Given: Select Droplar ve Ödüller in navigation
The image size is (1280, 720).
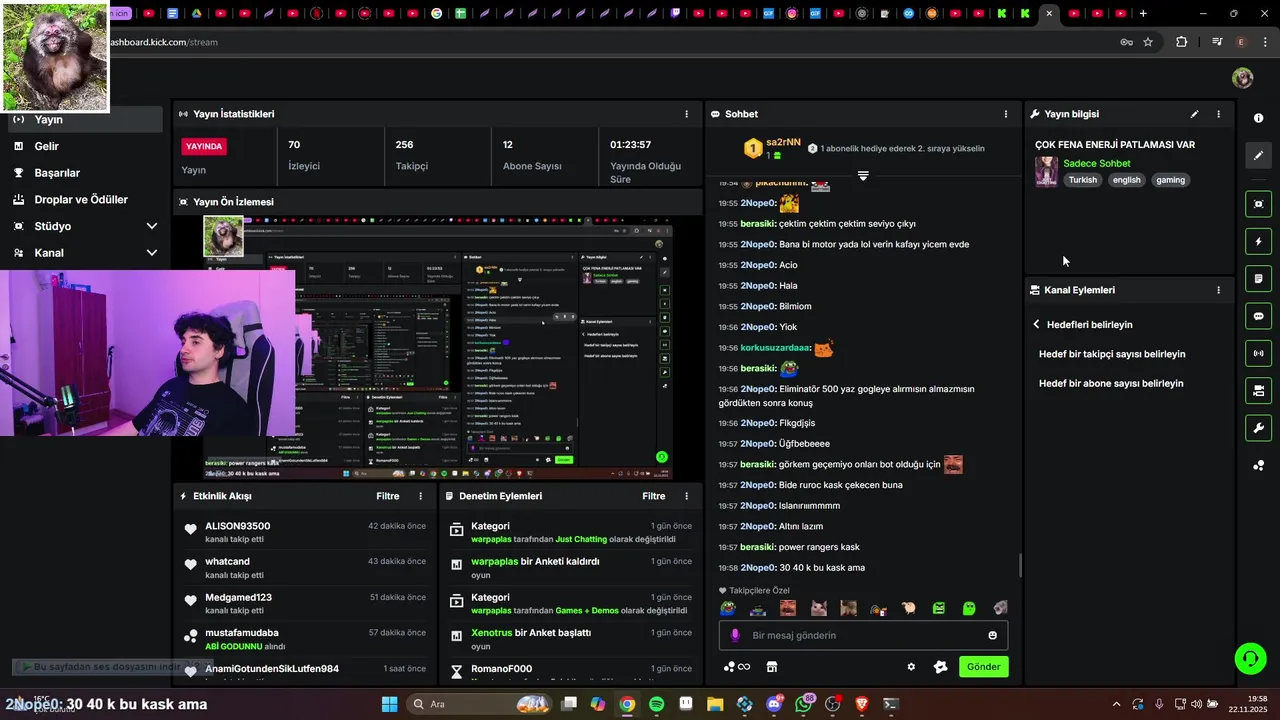Looking at the screenshot, I should pyautogui.click(x=82, y=199).
